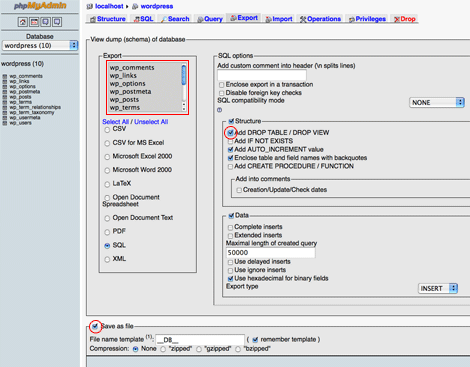Open the Import tab
Viewport: 470px width, 367px height.
click(x=279, y=19)
